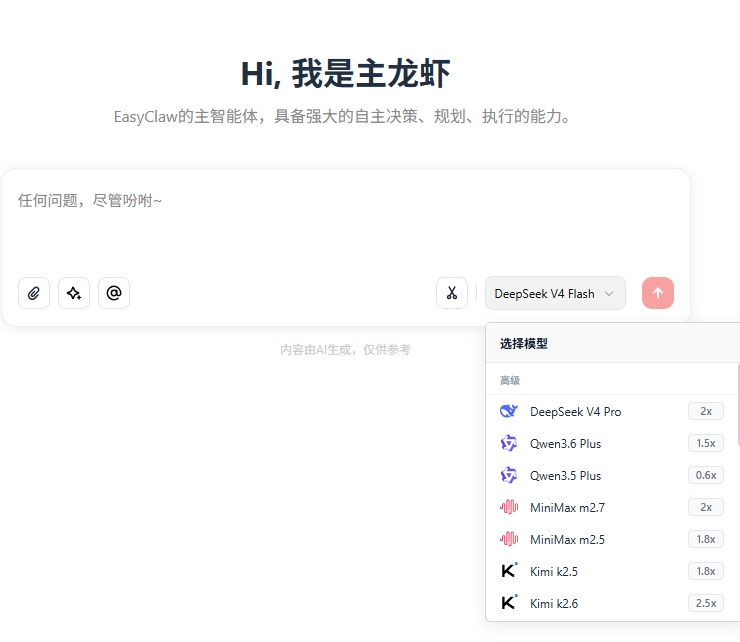Select the DeepSeek V4 Pro model
Screen dimensions: 740x642
tap(611, 412)
